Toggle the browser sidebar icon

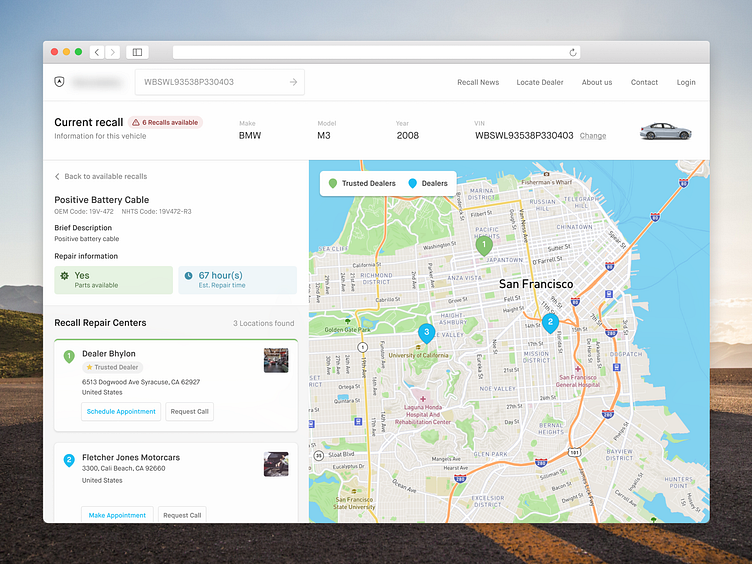point(137,52)
